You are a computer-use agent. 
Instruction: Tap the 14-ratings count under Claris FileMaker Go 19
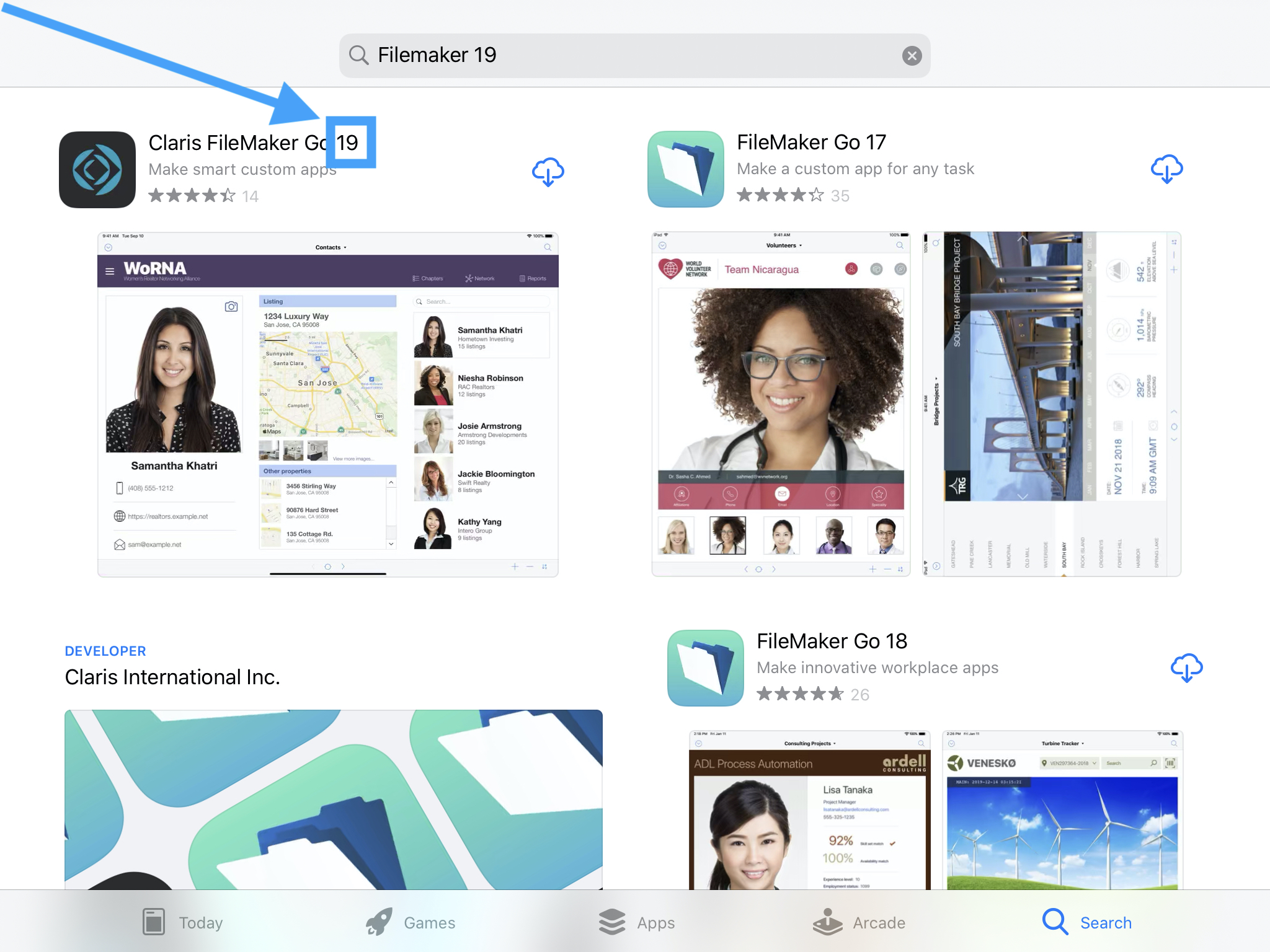(251, 196)
